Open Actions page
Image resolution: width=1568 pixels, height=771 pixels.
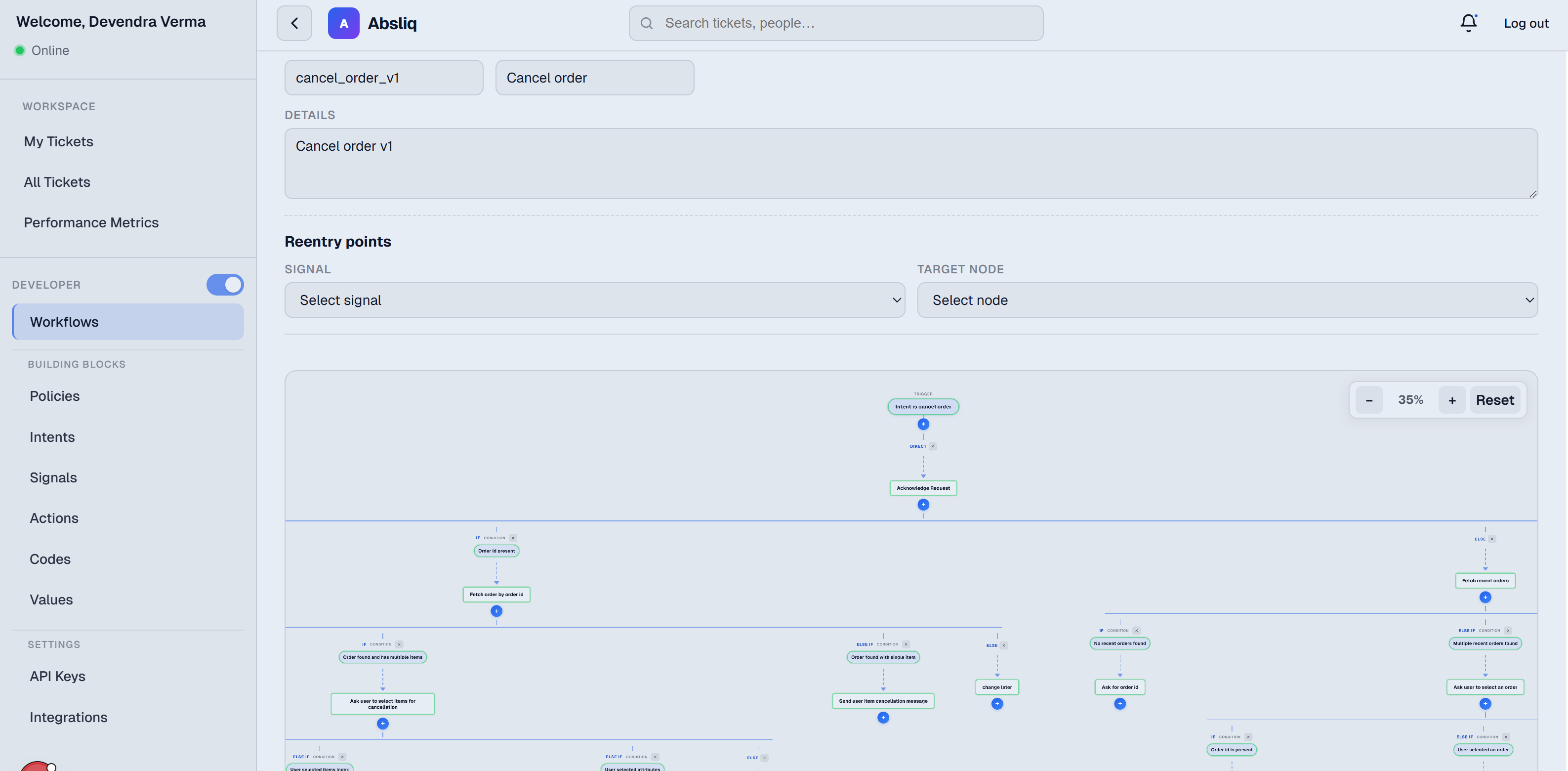pos(54,517)
